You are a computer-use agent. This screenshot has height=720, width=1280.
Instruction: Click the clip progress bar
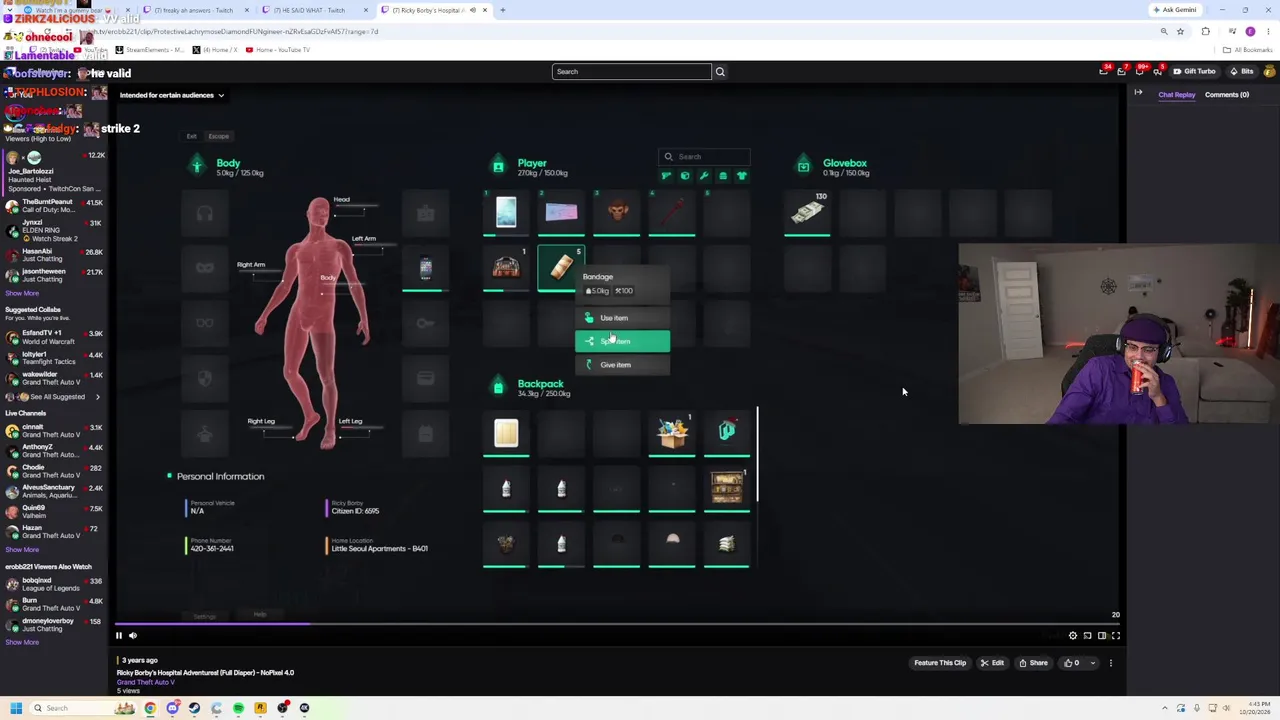pyautogui.click(x=618, y=623)
